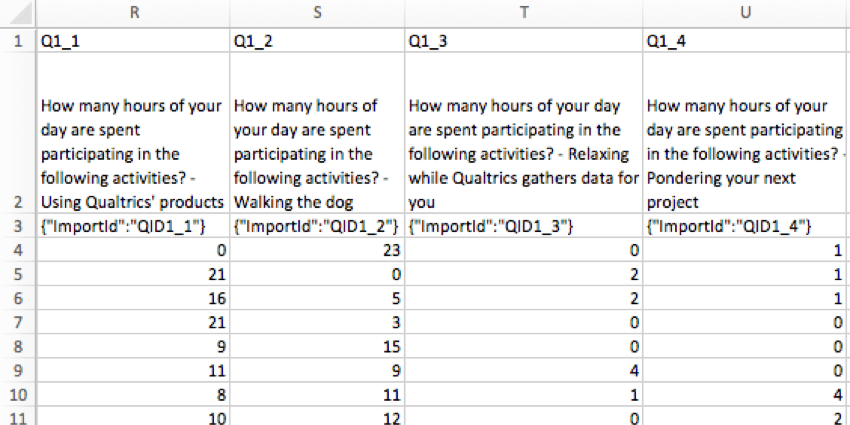Select cell with value 16 in column R

(x=133, y=299)
